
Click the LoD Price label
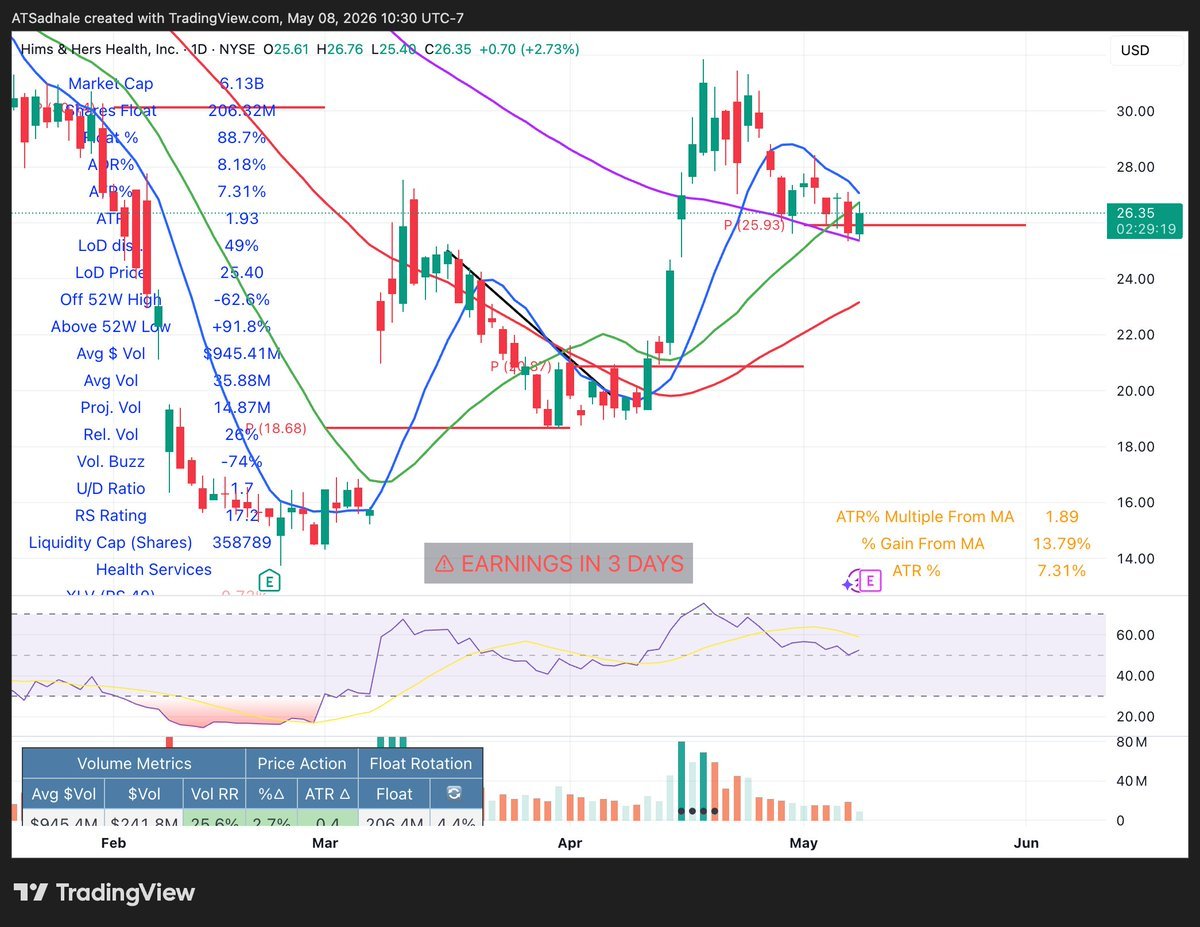click(x=111, y=273)
